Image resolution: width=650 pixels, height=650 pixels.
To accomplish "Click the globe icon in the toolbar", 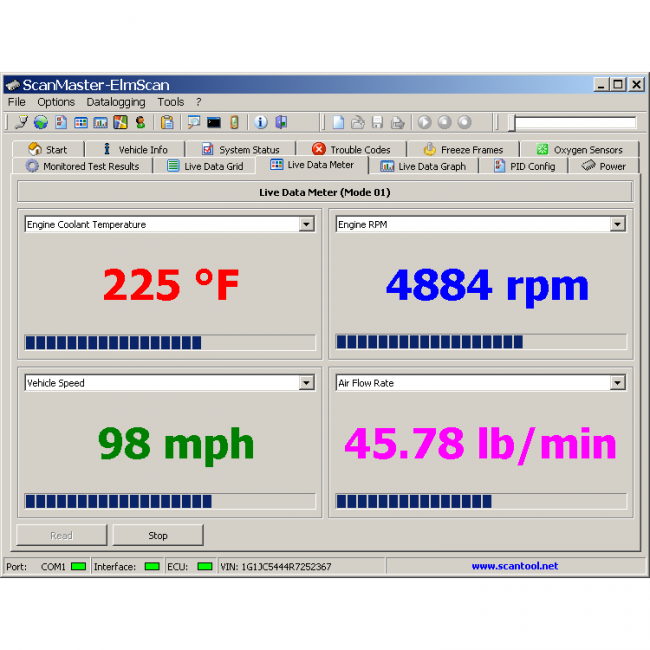I will (41, 123).
